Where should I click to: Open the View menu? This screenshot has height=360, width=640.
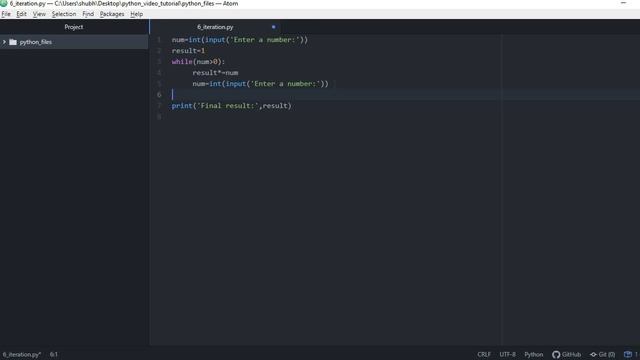click(39, 14)
